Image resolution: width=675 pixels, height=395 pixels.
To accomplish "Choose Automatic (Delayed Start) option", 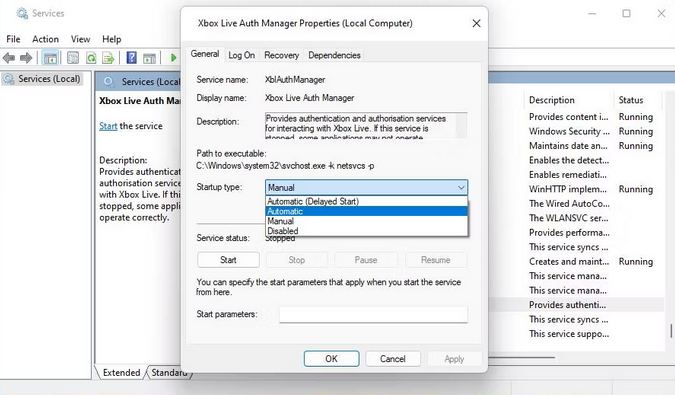I will tap(366, 201).
